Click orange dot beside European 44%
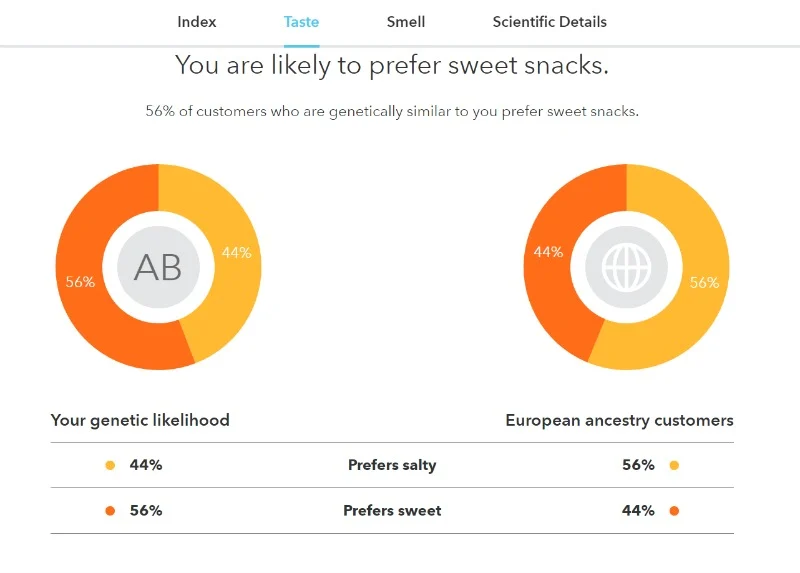The image size is (800, 573). coord(674,511)
